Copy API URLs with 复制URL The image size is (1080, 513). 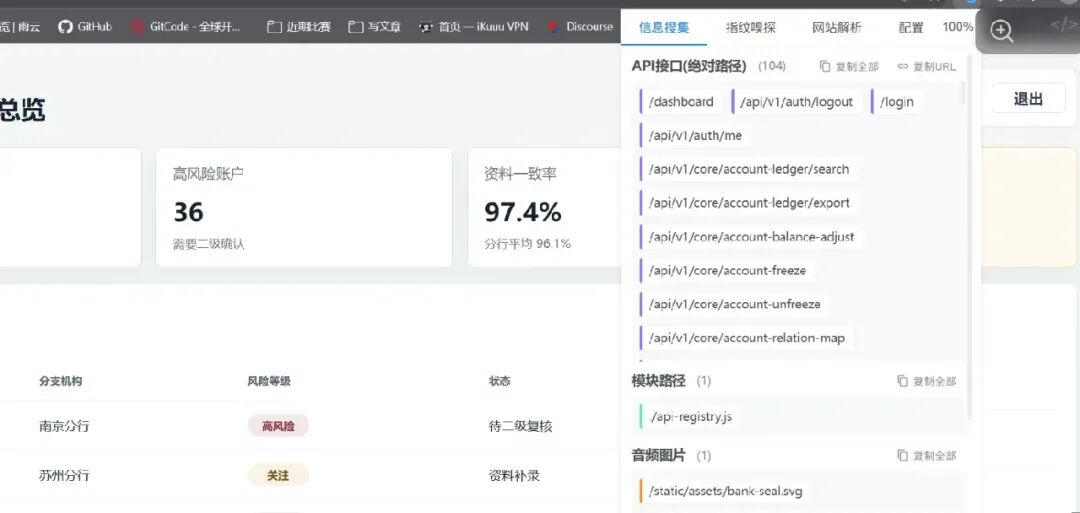tap(926, 67)
